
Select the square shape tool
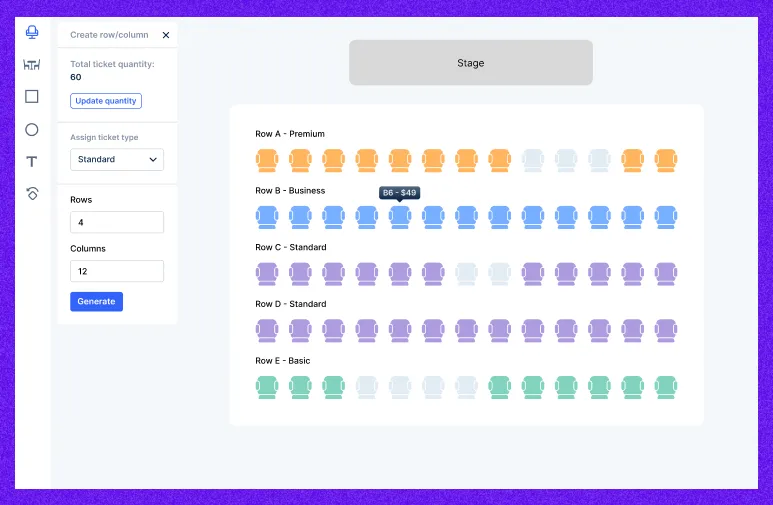click(32, 97)
